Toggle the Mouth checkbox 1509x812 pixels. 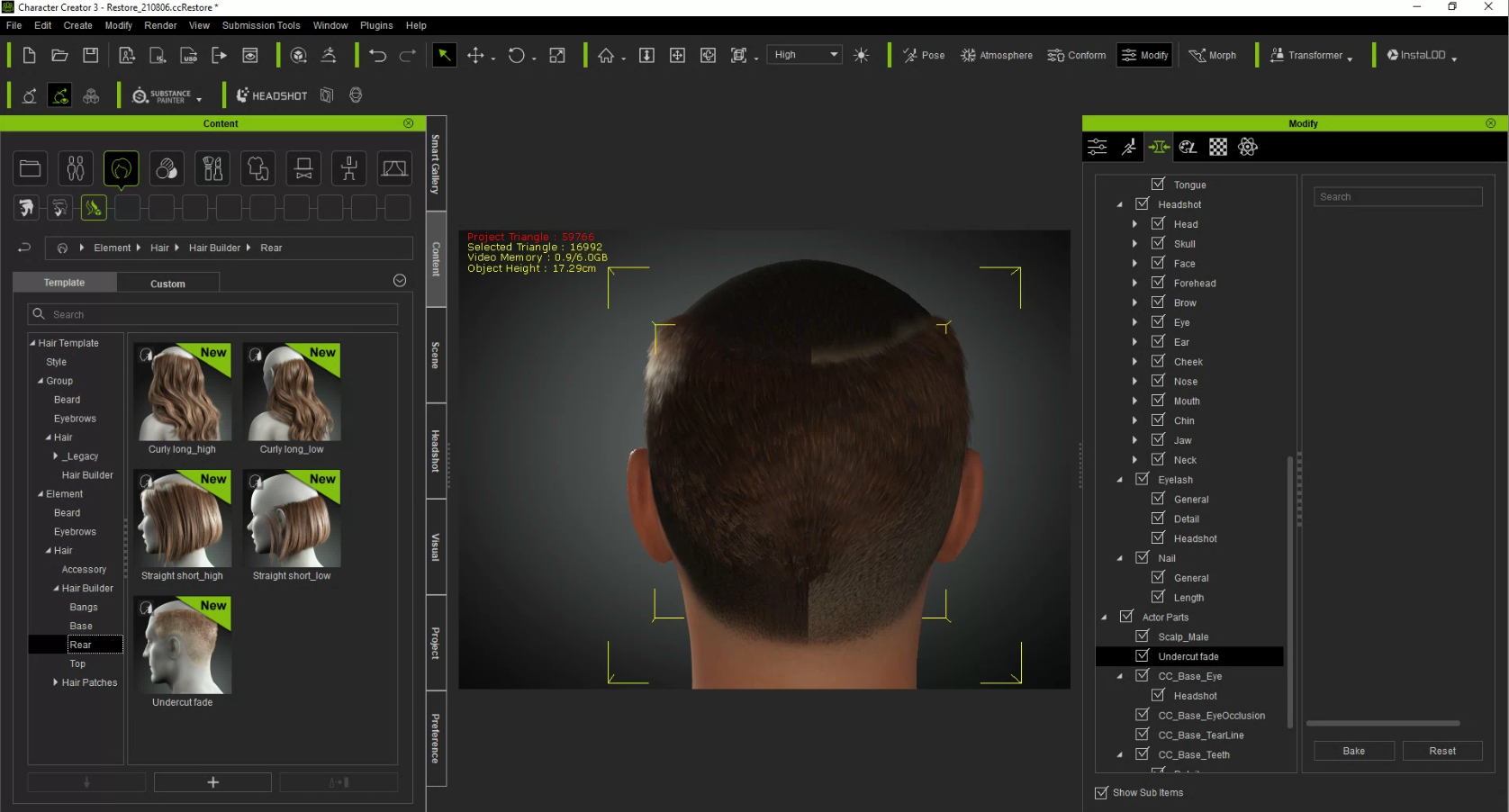pos(1158,401)
